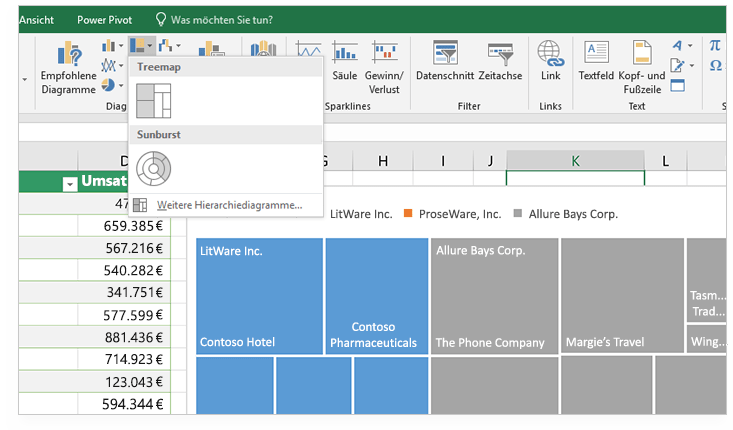Expand the pie chart dropdown arrow
This screenshot has height=430, width=733.
pos(121,85)
